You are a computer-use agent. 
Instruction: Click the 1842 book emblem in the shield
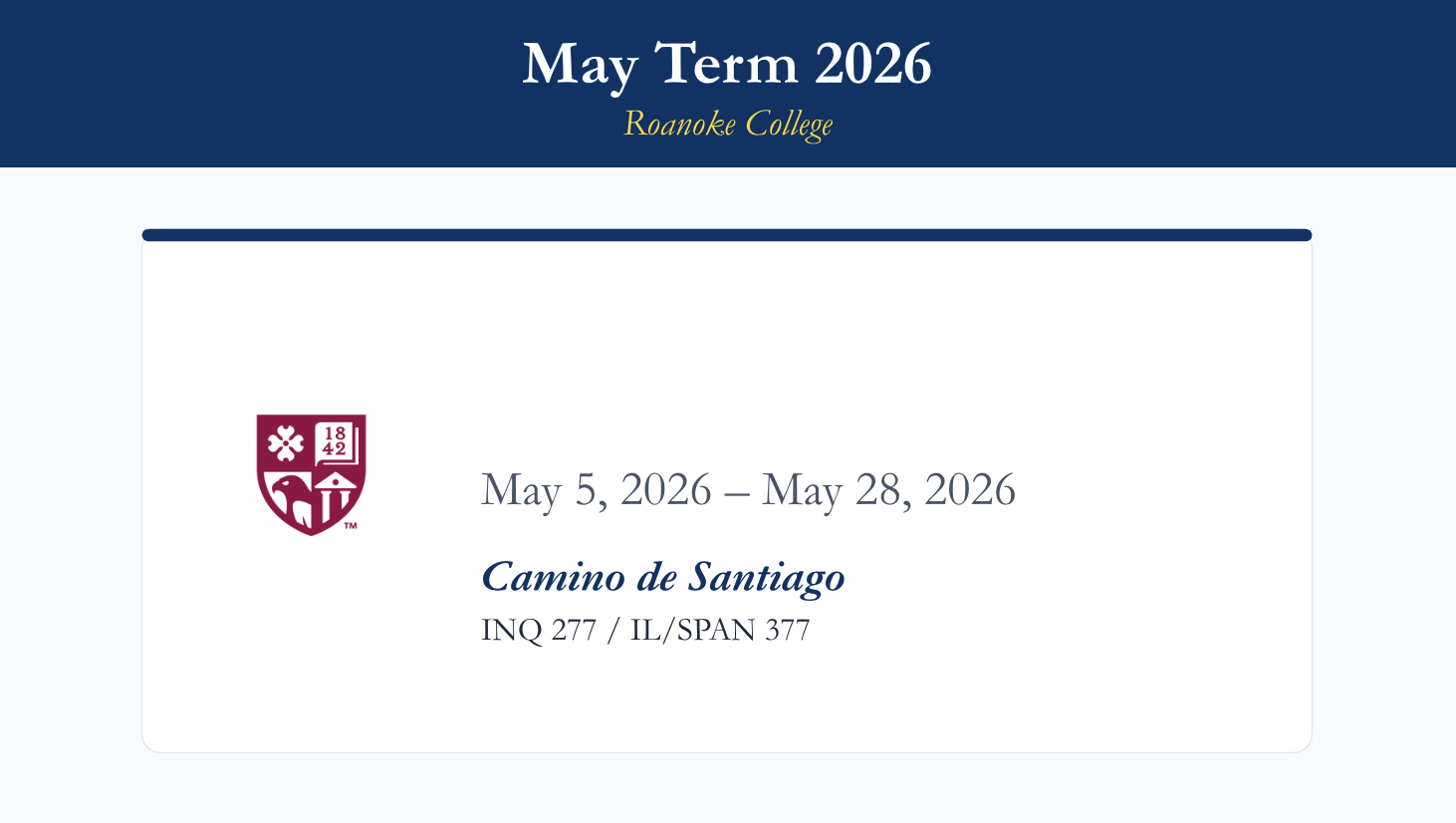[x=336, y=442]
